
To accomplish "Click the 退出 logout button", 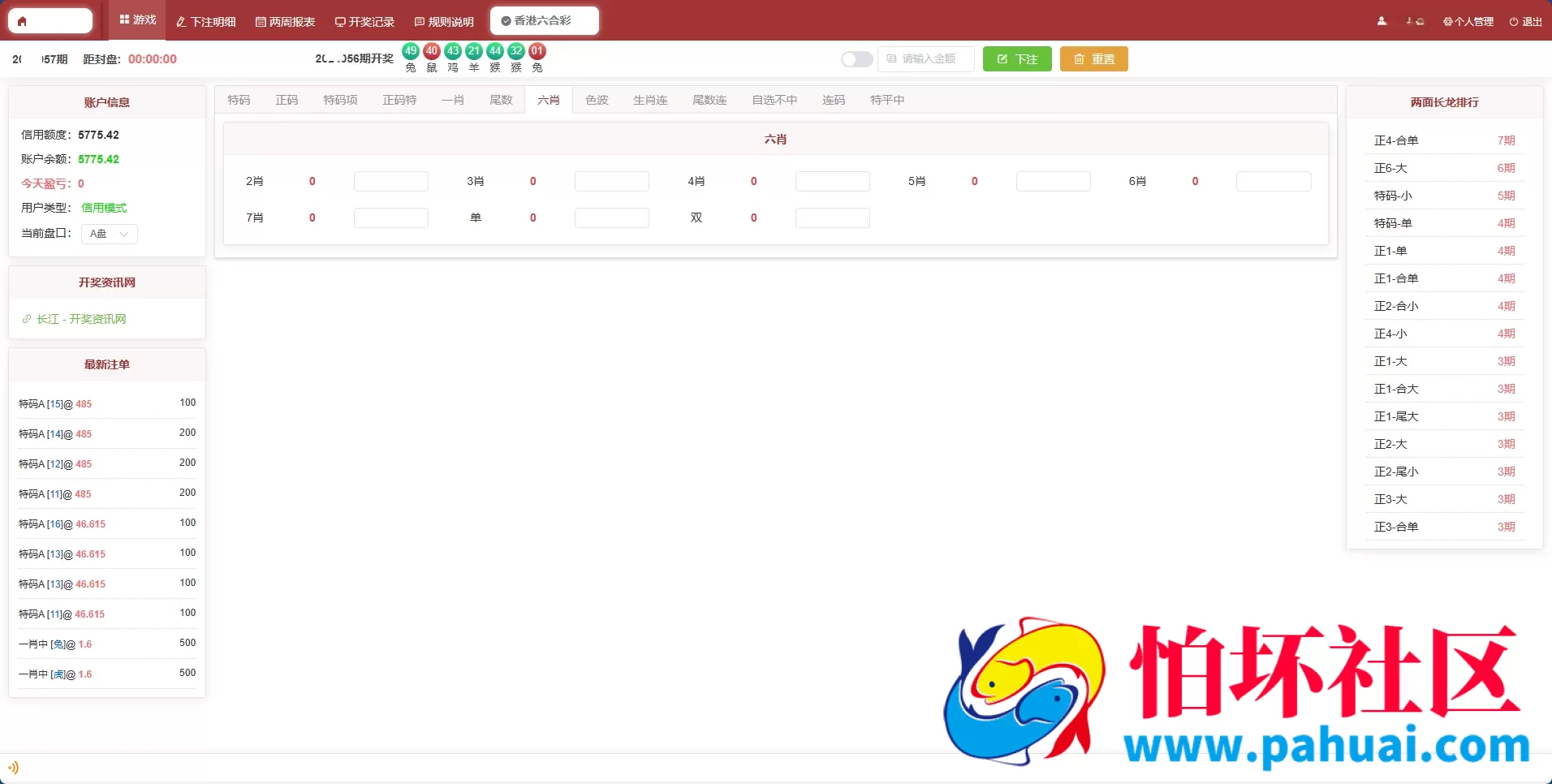I will [x=1526, y=22].
